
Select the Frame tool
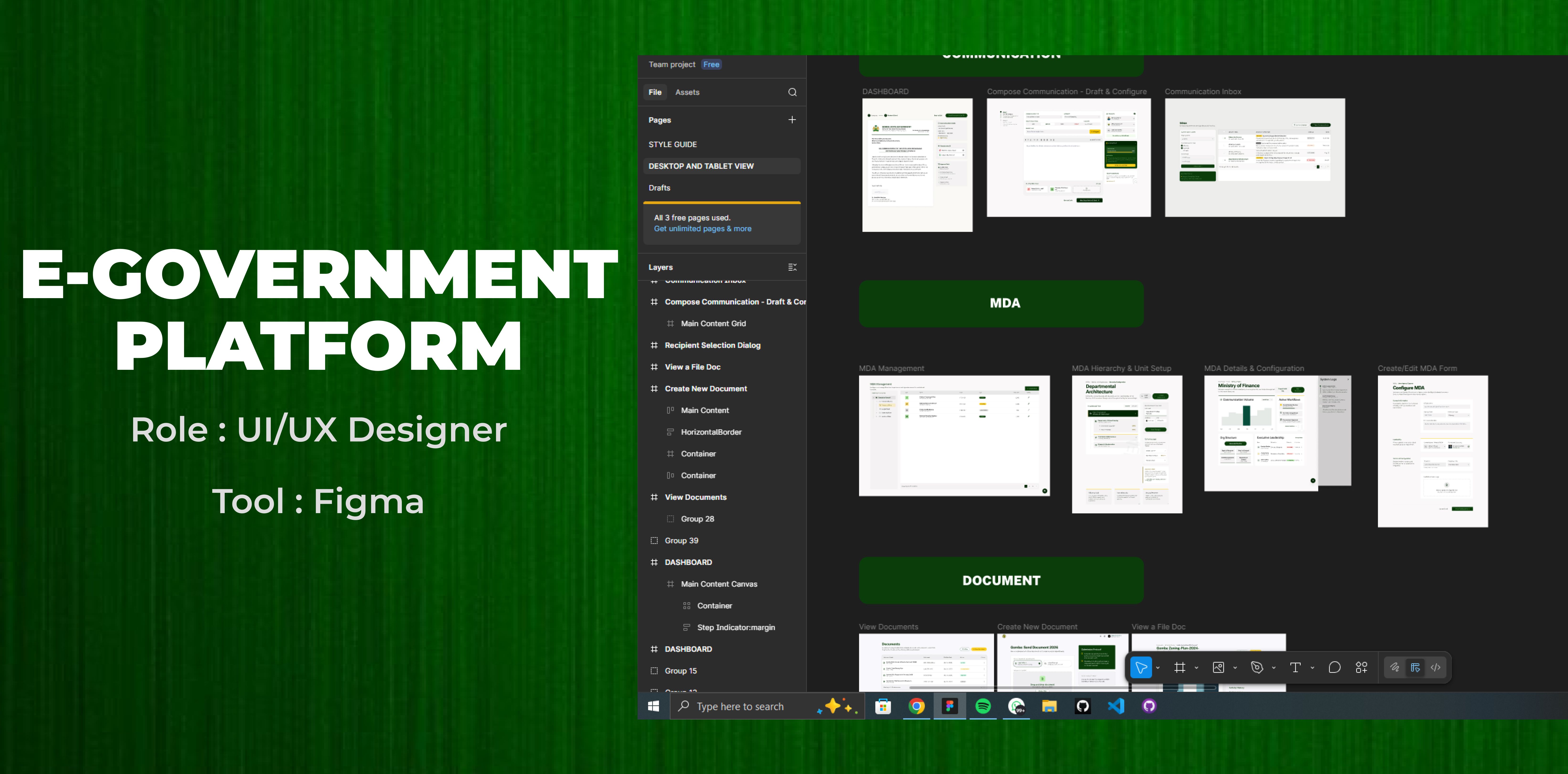pyautogui.click(x=1180, y=667)
